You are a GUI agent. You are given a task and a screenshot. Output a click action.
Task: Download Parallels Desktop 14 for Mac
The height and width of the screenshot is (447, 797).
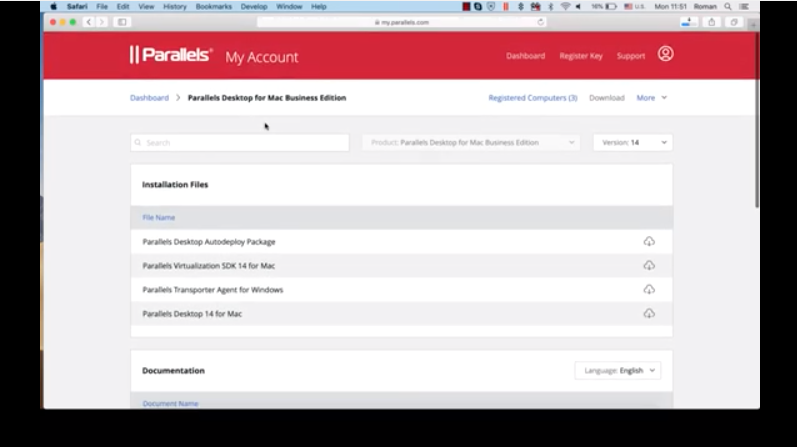coord(649,313)
